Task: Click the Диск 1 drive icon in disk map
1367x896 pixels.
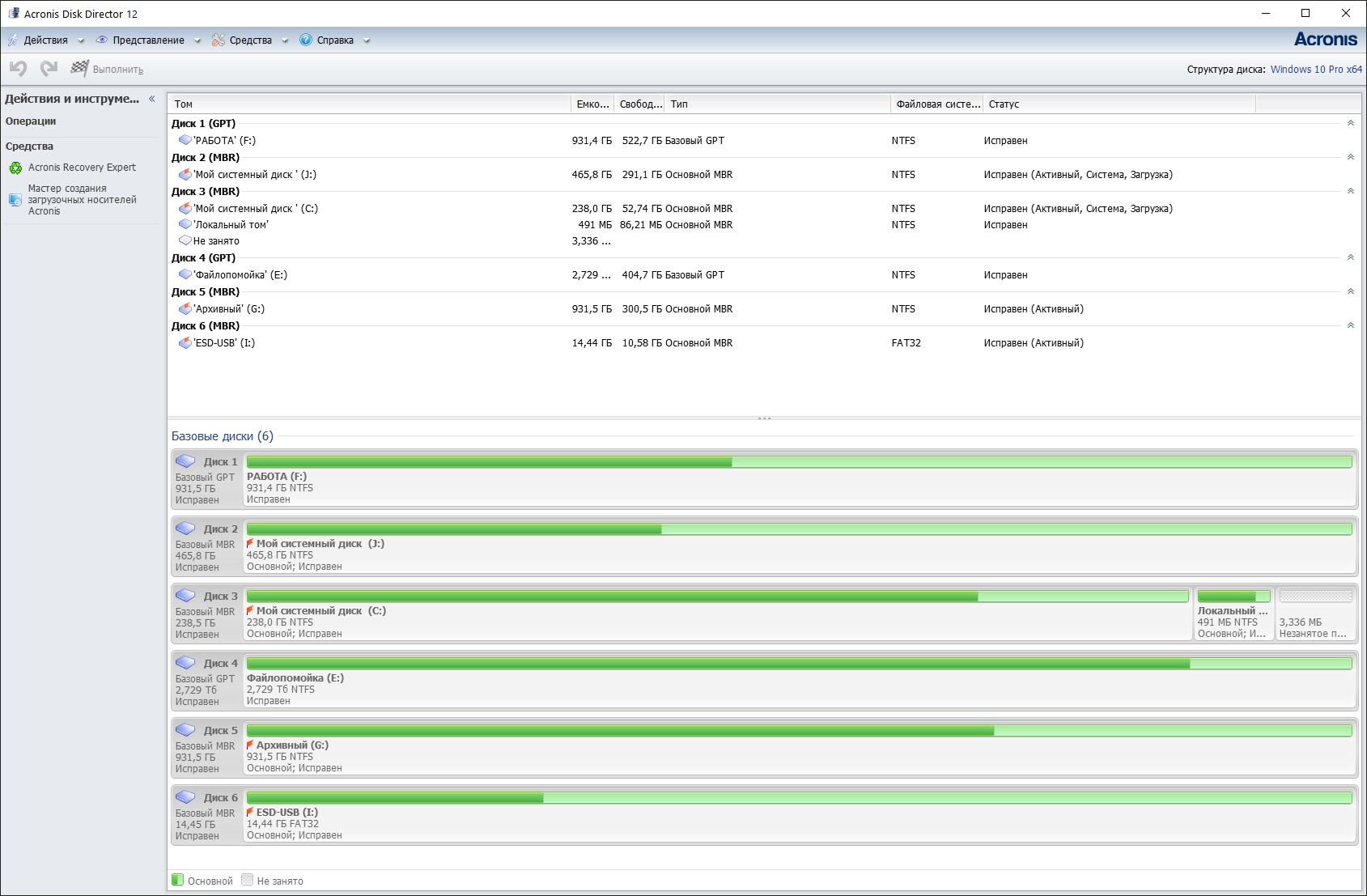Action: (x=186, y=461)
